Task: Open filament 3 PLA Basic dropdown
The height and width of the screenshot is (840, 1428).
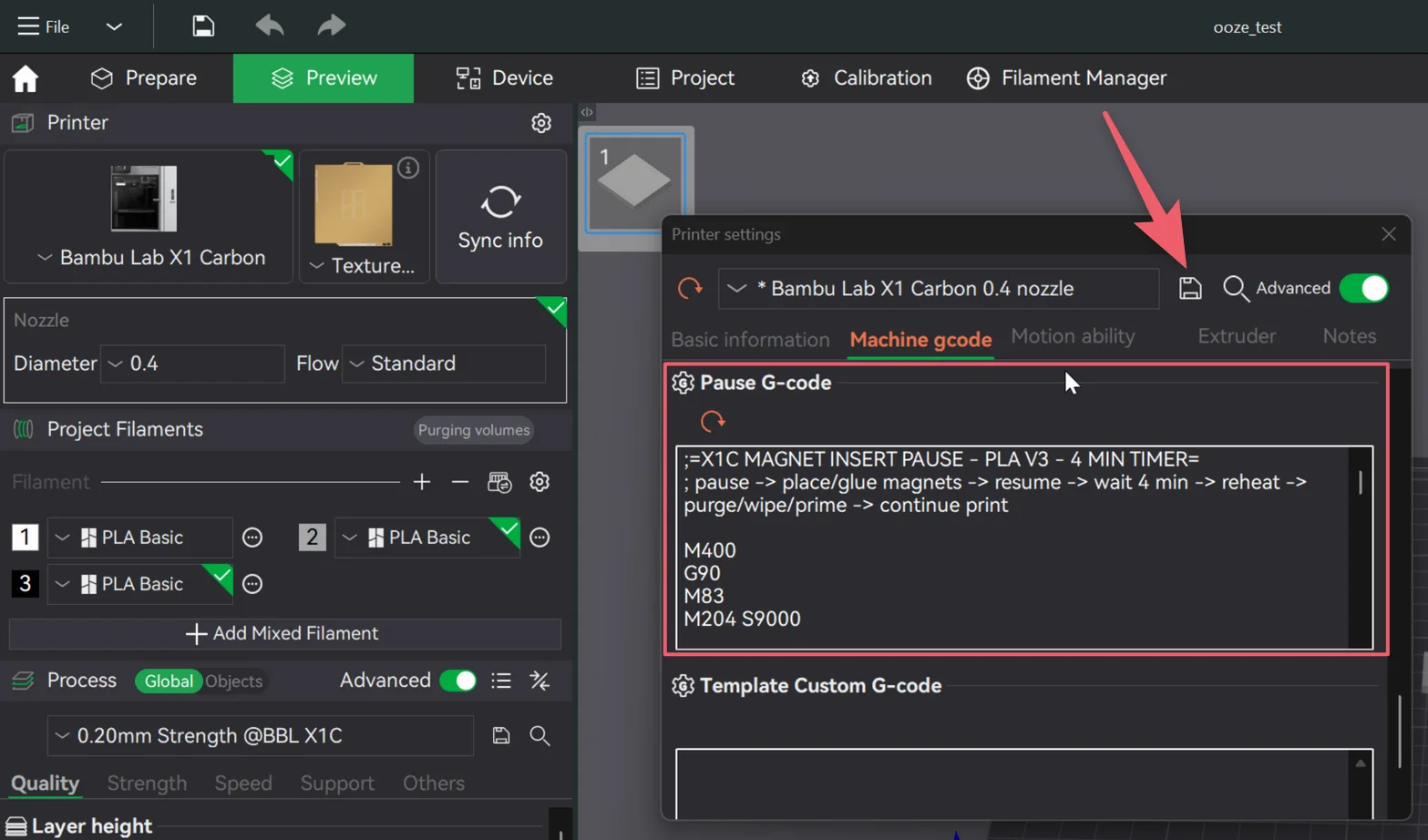Action: pos(140,584)
